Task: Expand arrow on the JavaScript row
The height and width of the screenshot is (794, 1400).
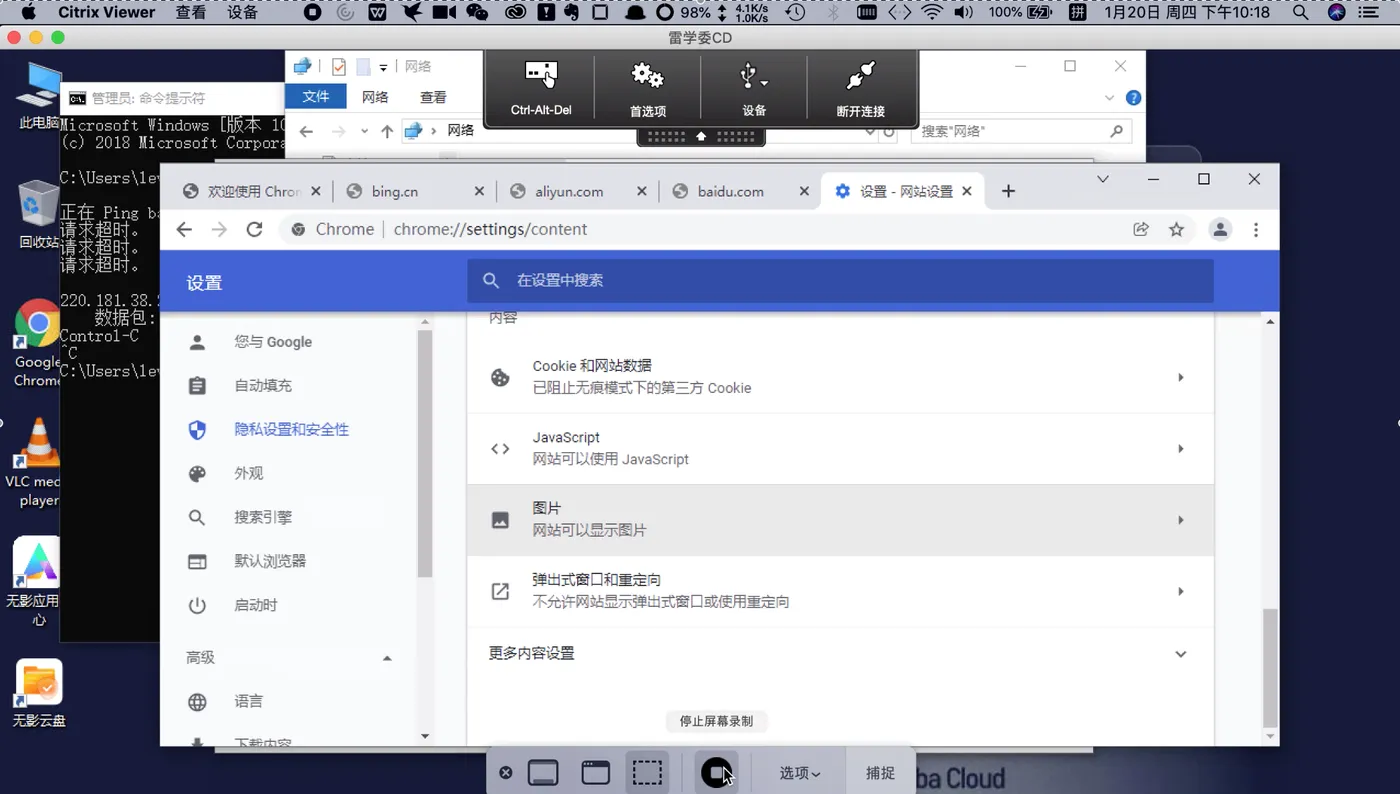Action: 1181,449
